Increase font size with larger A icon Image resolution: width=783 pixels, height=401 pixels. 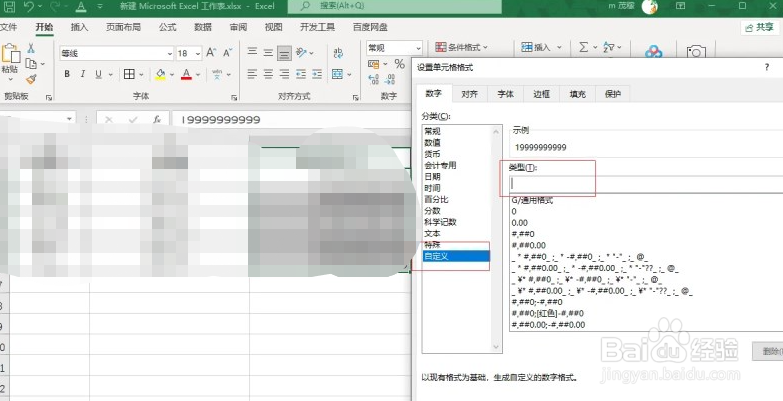click(x=211, y=52)
